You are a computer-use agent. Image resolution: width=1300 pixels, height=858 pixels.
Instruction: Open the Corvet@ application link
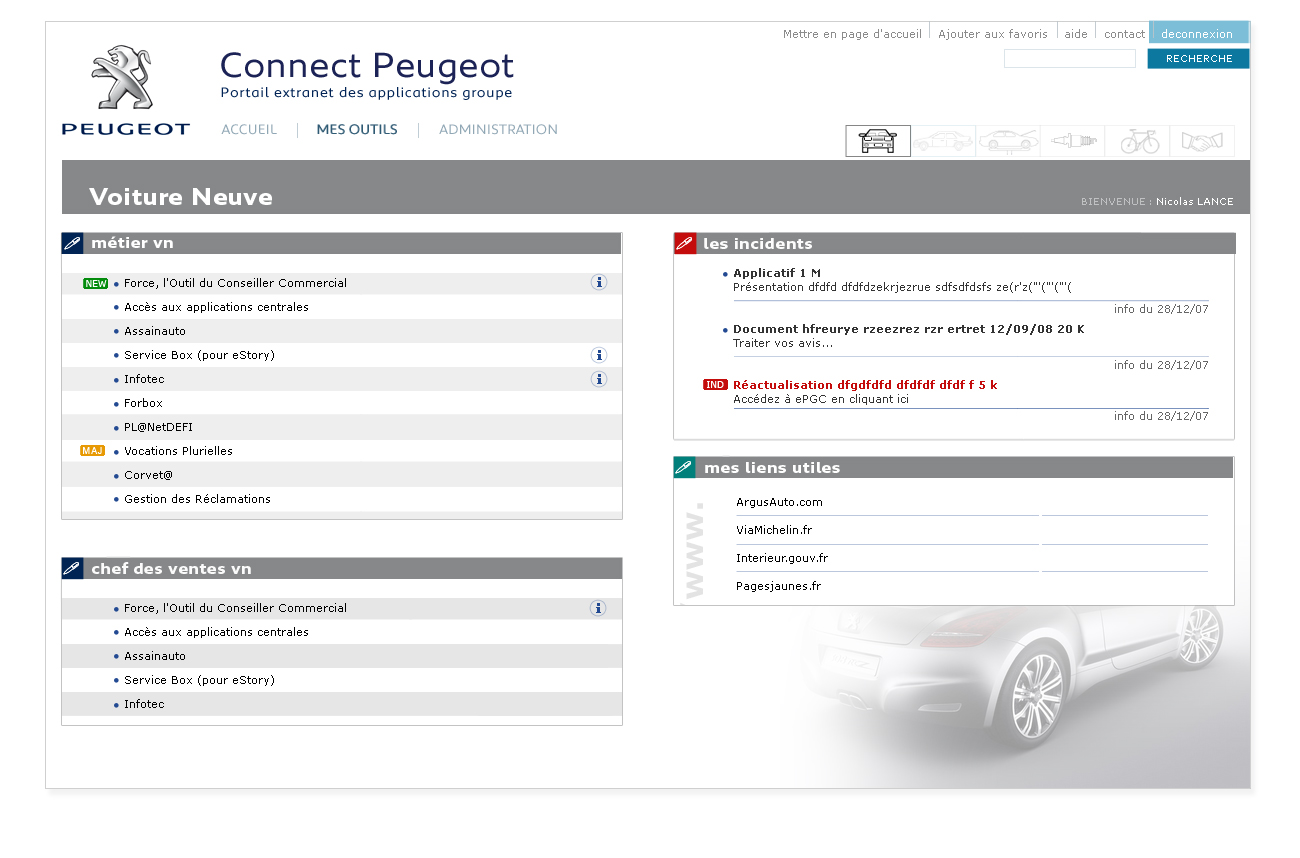coord(148,475)
